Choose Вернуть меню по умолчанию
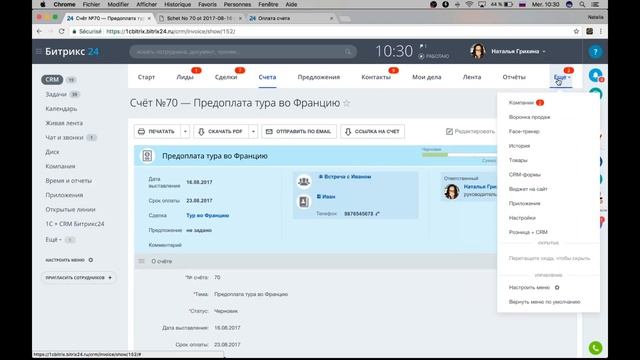Image resolution: width=640 pixels, height=360 pixels. coord(544,302)
